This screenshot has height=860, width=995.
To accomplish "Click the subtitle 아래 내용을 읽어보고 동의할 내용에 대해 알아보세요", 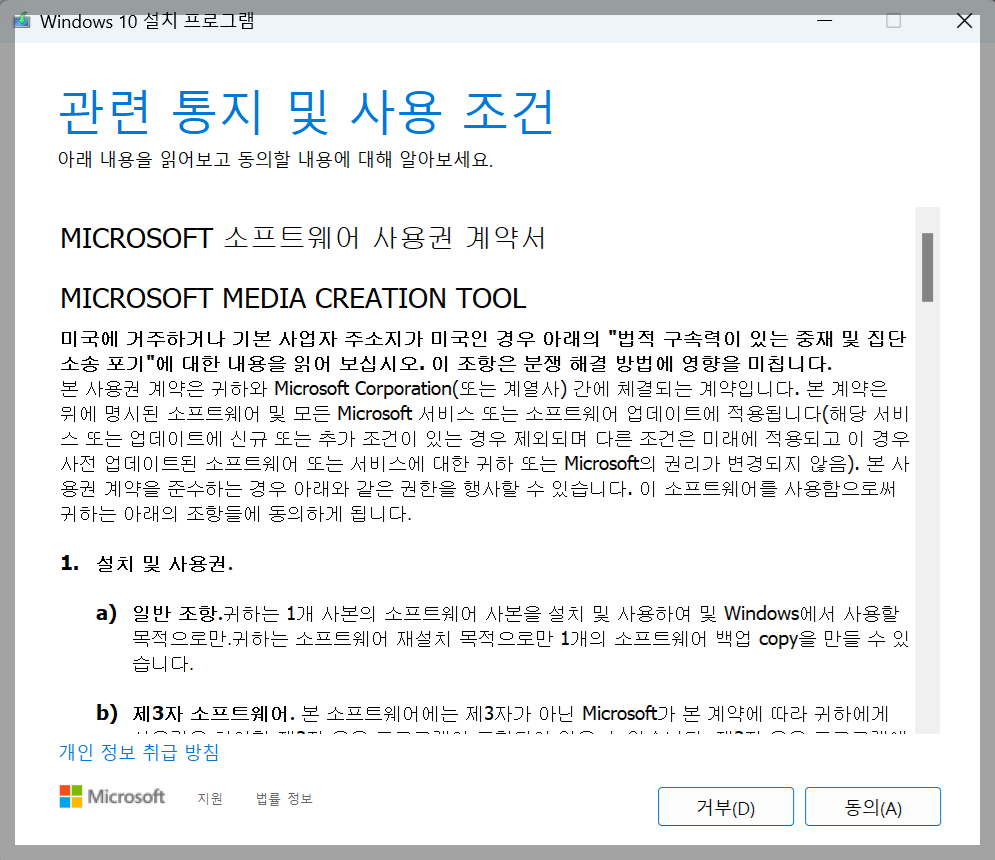I will [275, 159].
